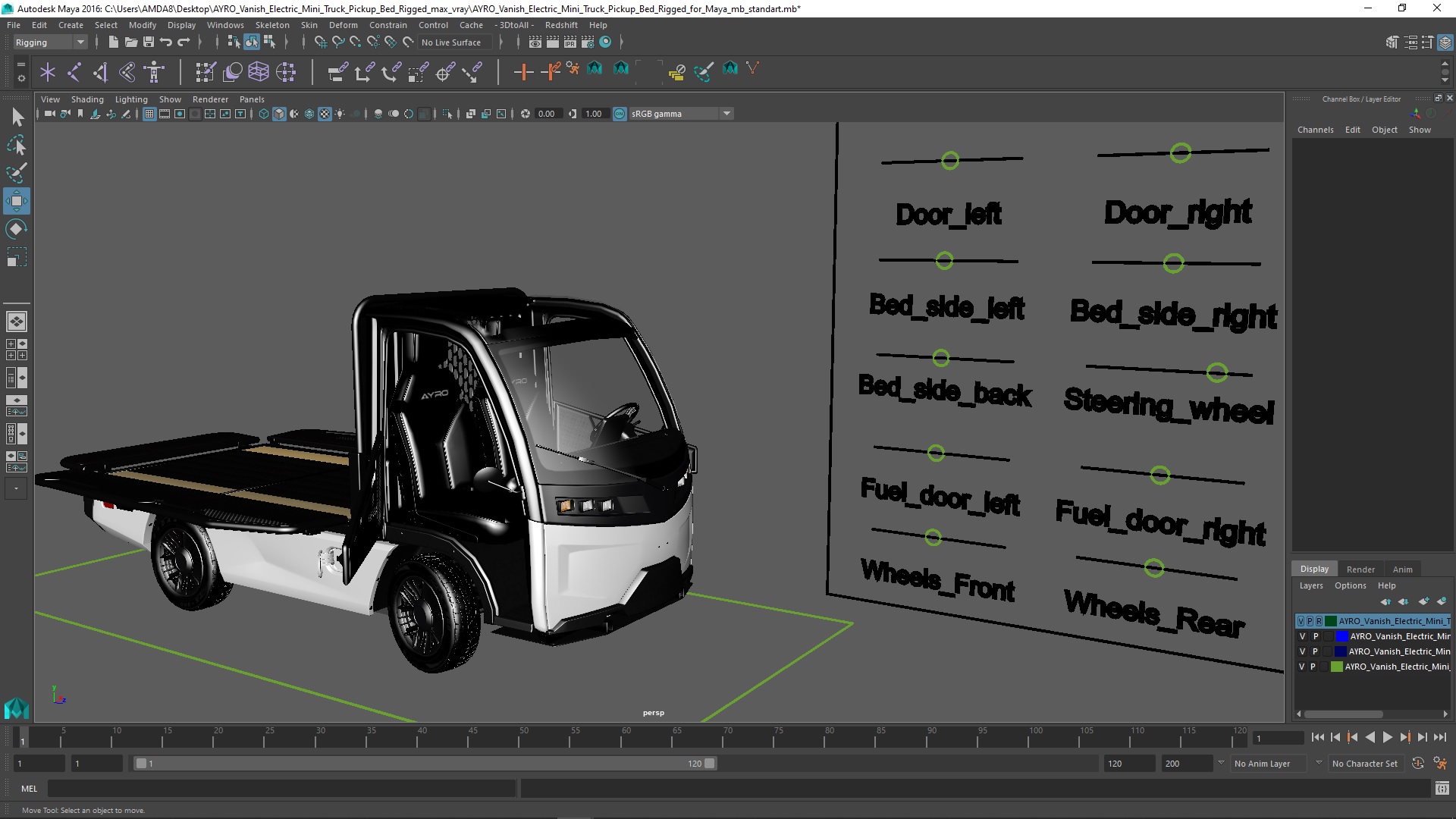Open the No Character Set dropdown arrow
This screenshot has height=819, width=1456.
[x=1319, y=763]
